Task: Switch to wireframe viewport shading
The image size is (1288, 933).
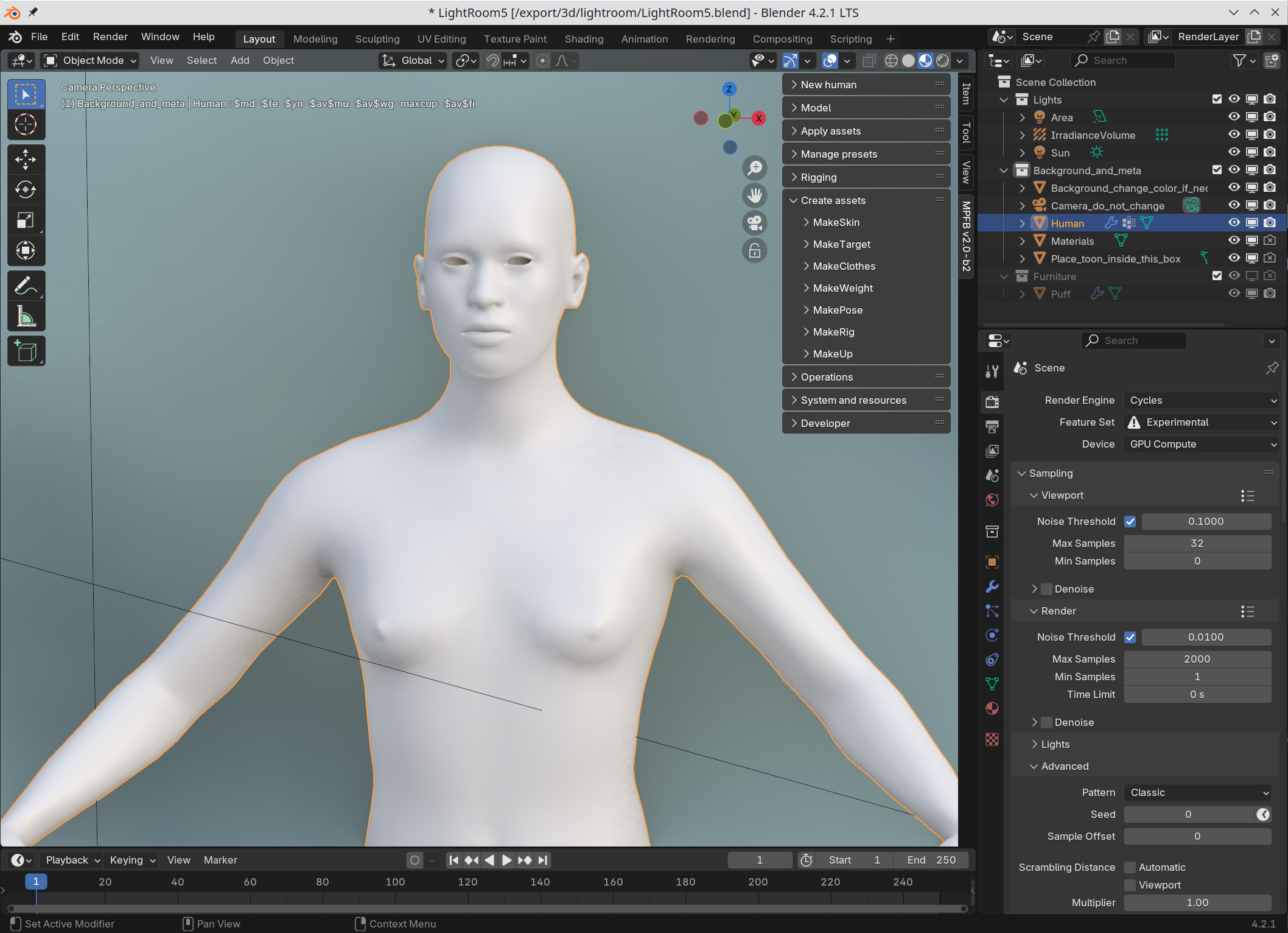Action: click(891, 60)
